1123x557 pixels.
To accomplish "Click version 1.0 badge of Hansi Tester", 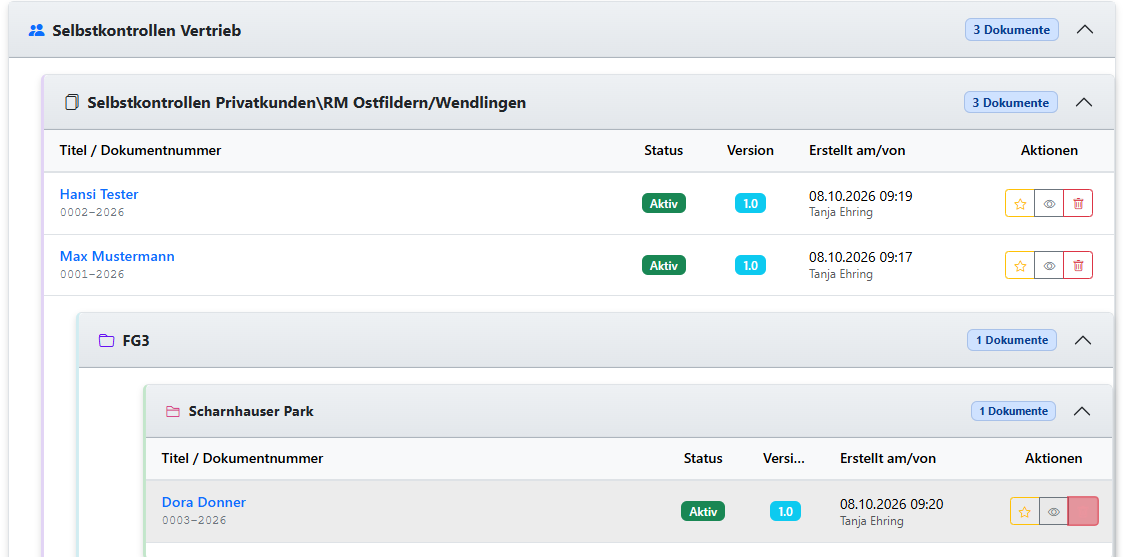I will [x=750, y=203].
